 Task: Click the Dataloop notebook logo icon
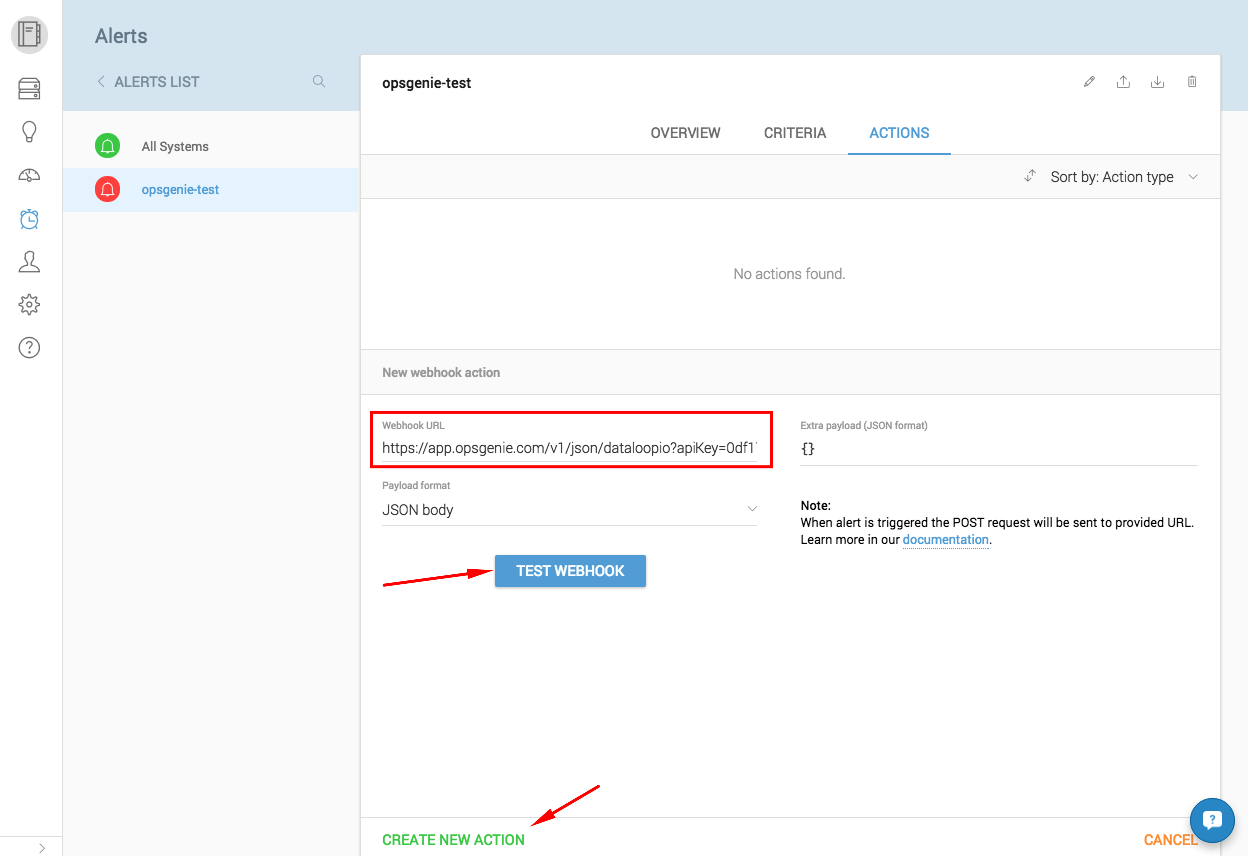coord(30,35)
